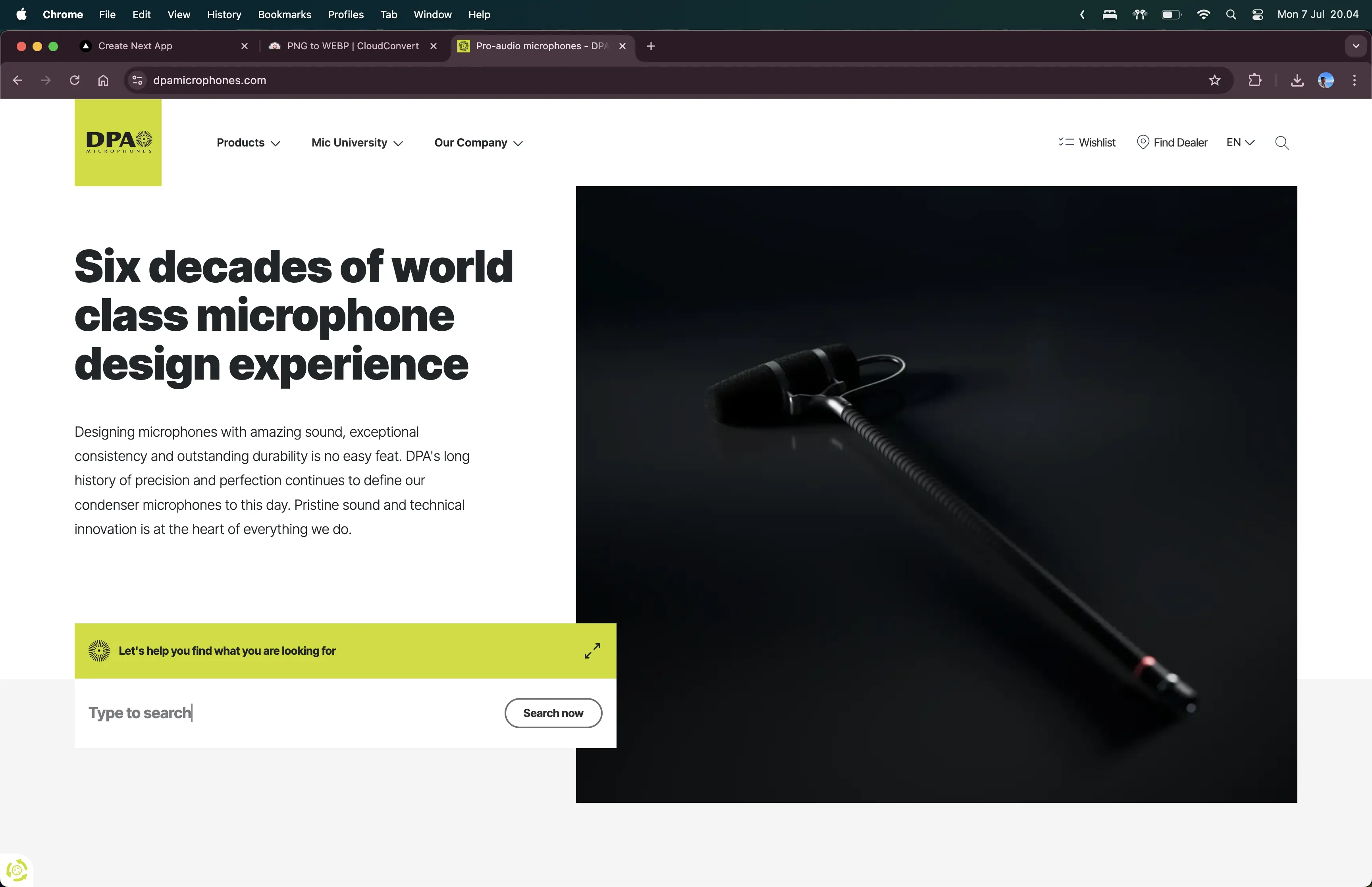The height and width of the screenshot is (887, 1372).
Task: Open the DPA site search icon
Action: tap(1281, 142)
